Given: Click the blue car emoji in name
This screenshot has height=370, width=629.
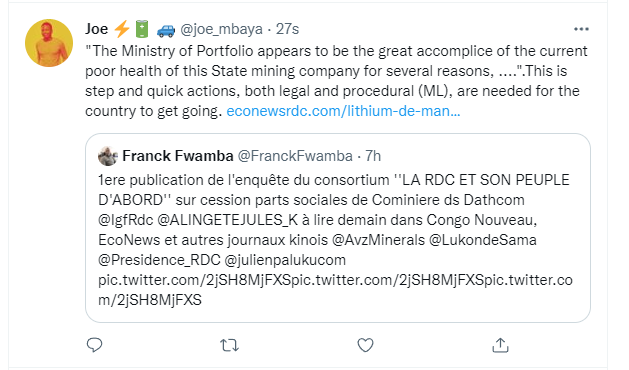Looking at the screenshot, I should click(165, 30).
